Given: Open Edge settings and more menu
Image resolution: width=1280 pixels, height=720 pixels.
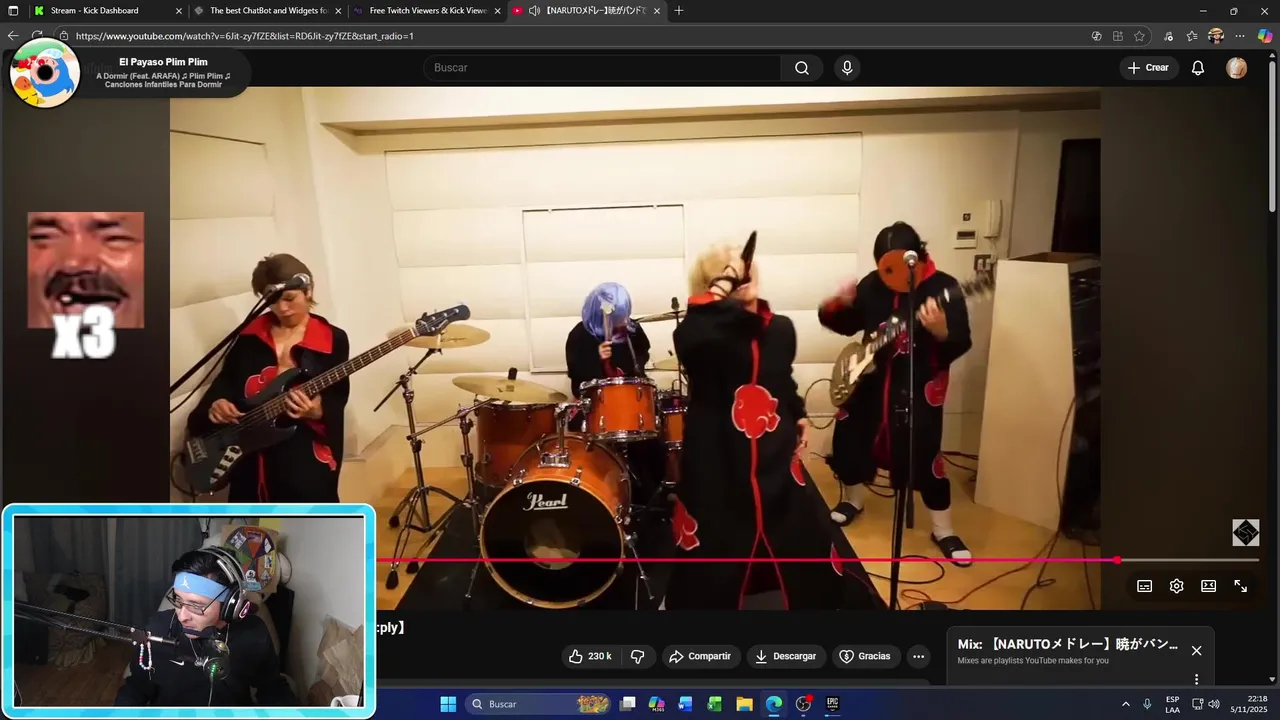Looking at the screenshot, I should [x=1240, y=36].
